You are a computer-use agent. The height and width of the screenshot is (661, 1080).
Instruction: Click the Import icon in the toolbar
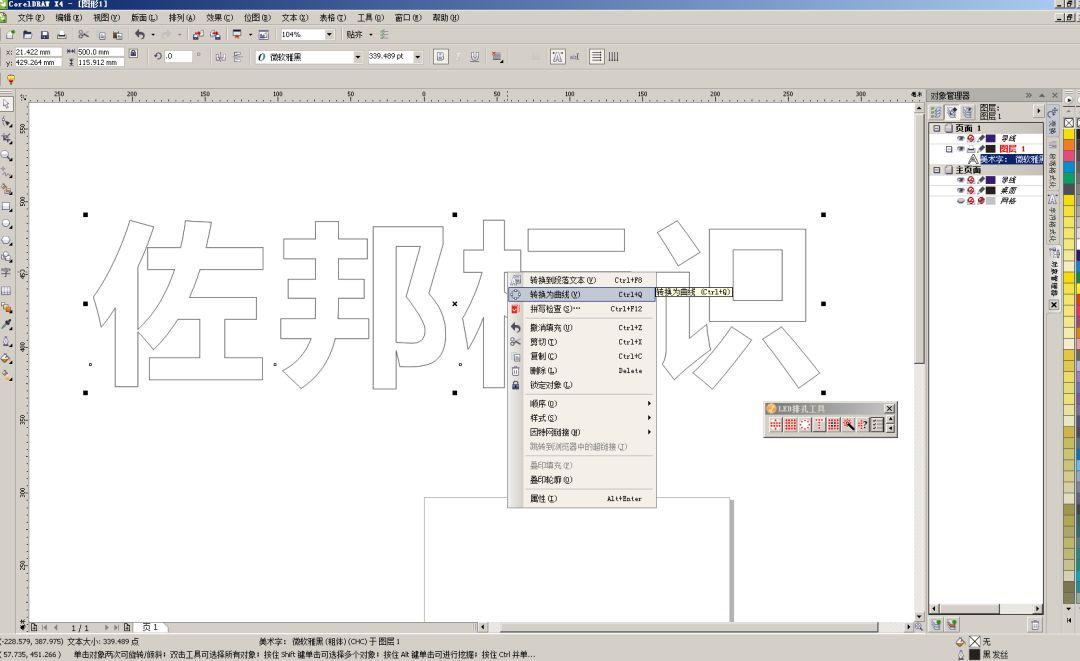[x=198, y=34]
